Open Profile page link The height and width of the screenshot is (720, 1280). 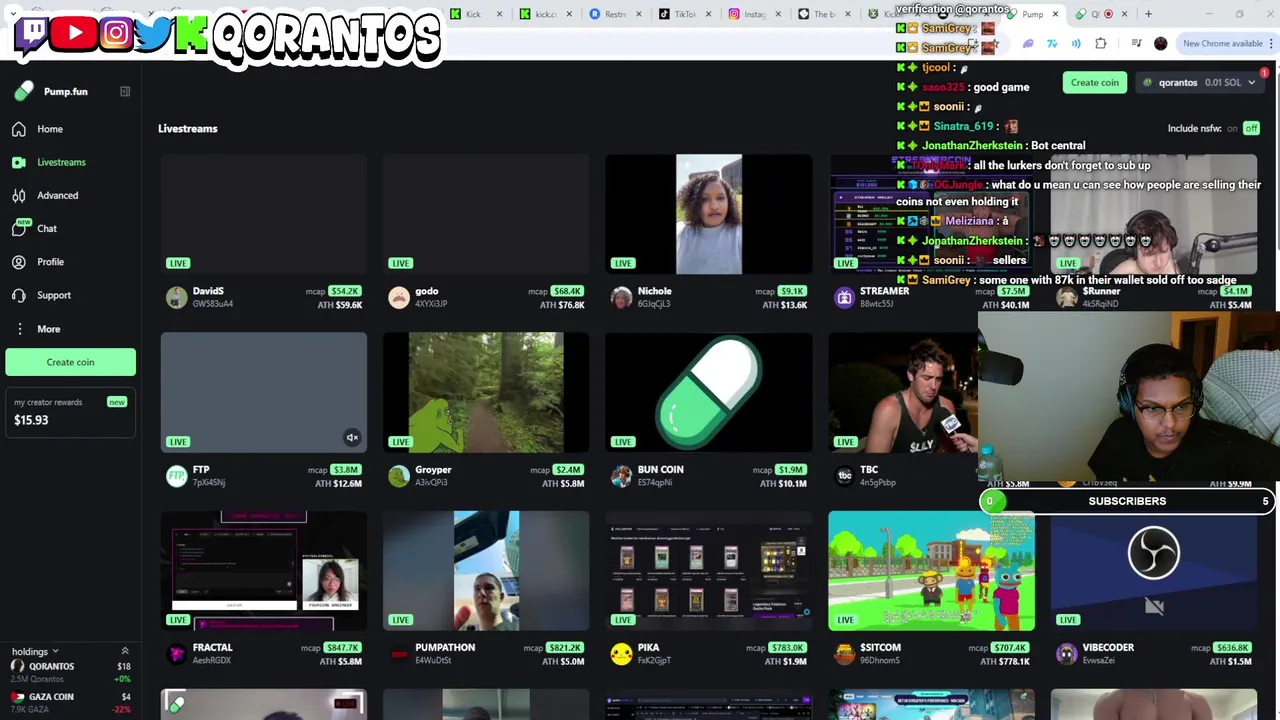50,262
